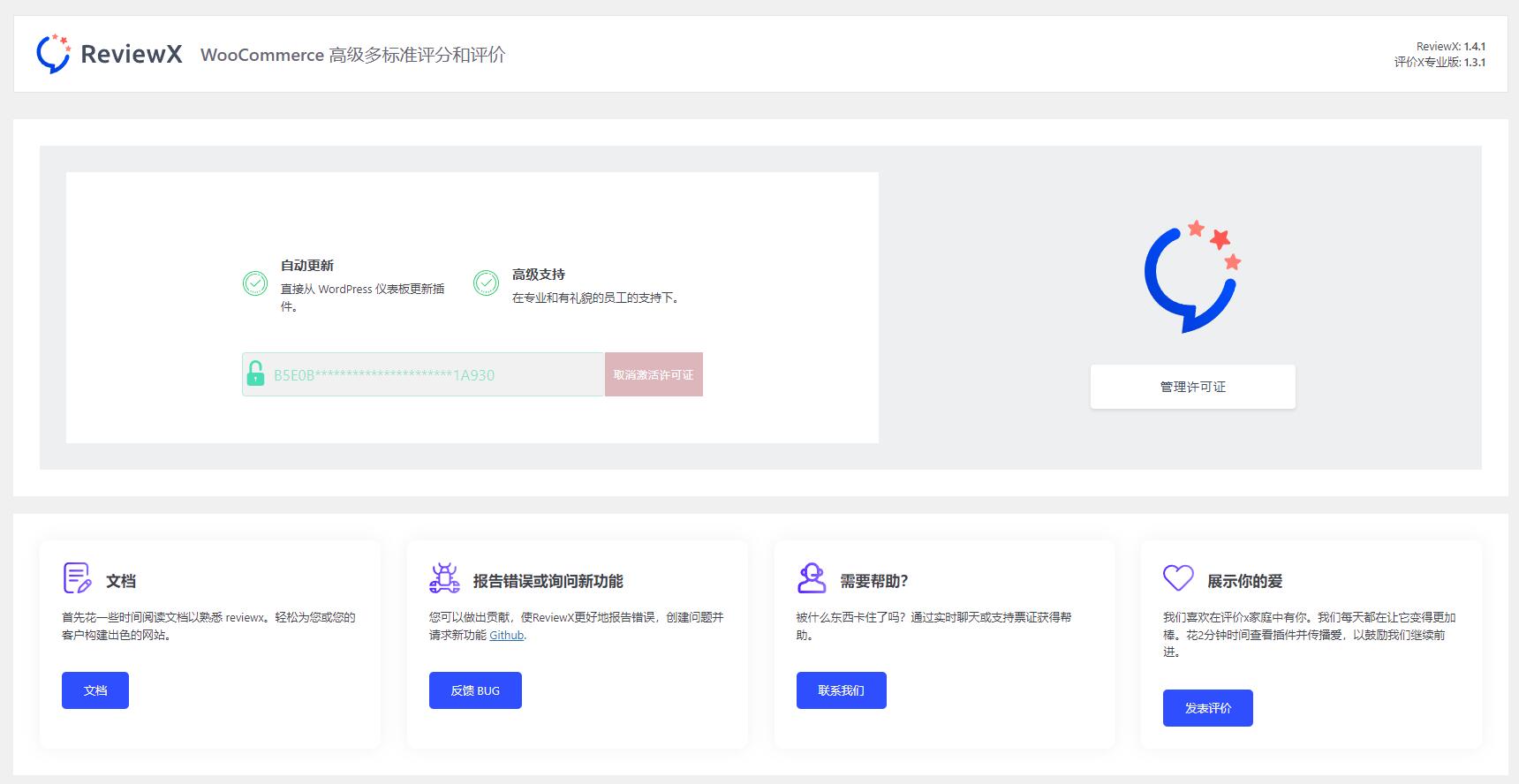Viewport: 1519px width, 784px height.
Task: Click the masked license key field
Action: (423, 374)
